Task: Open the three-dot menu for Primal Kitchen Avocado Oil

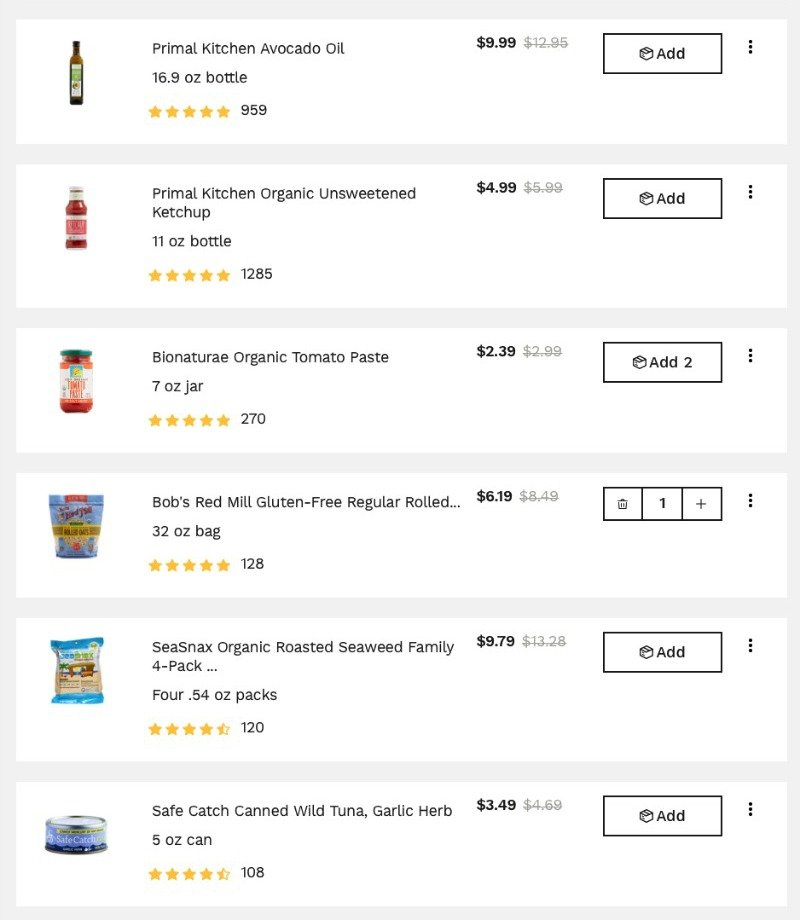Action: click(x=750, y=47)
